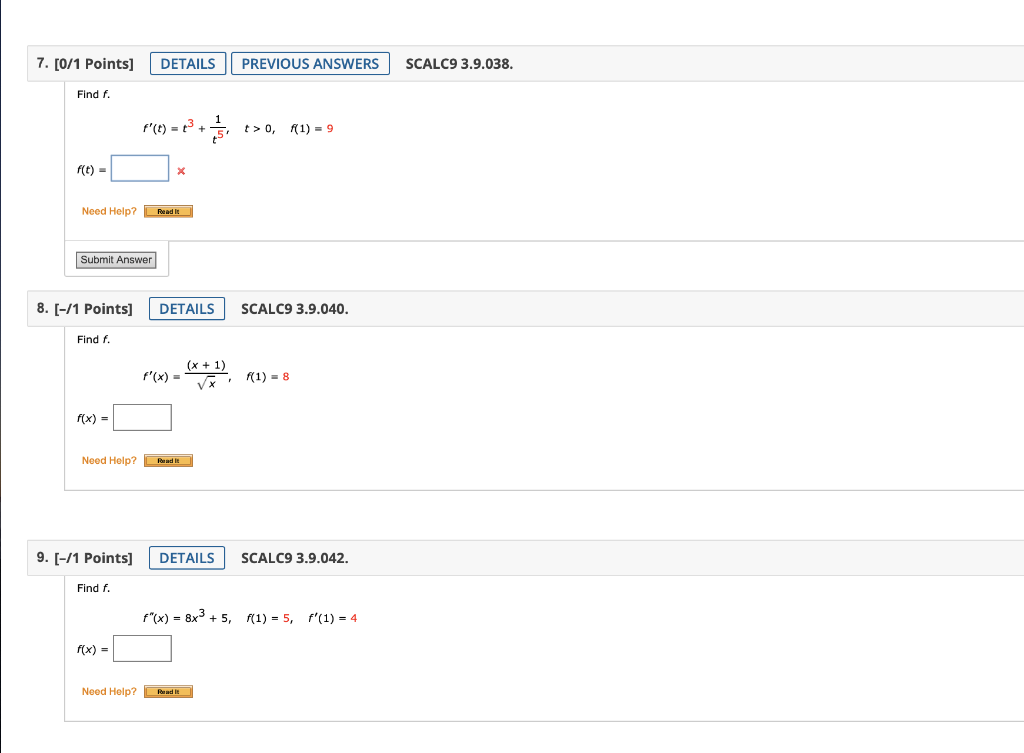Viewport: 1024px width, 753px height.
Task: Open DETAILS for question 8
Action: [187, 308]
